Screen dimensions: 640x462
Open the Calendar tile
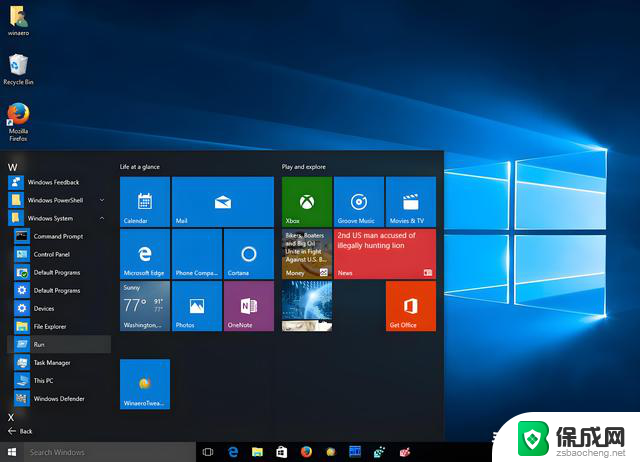click(x=145, y=202)
